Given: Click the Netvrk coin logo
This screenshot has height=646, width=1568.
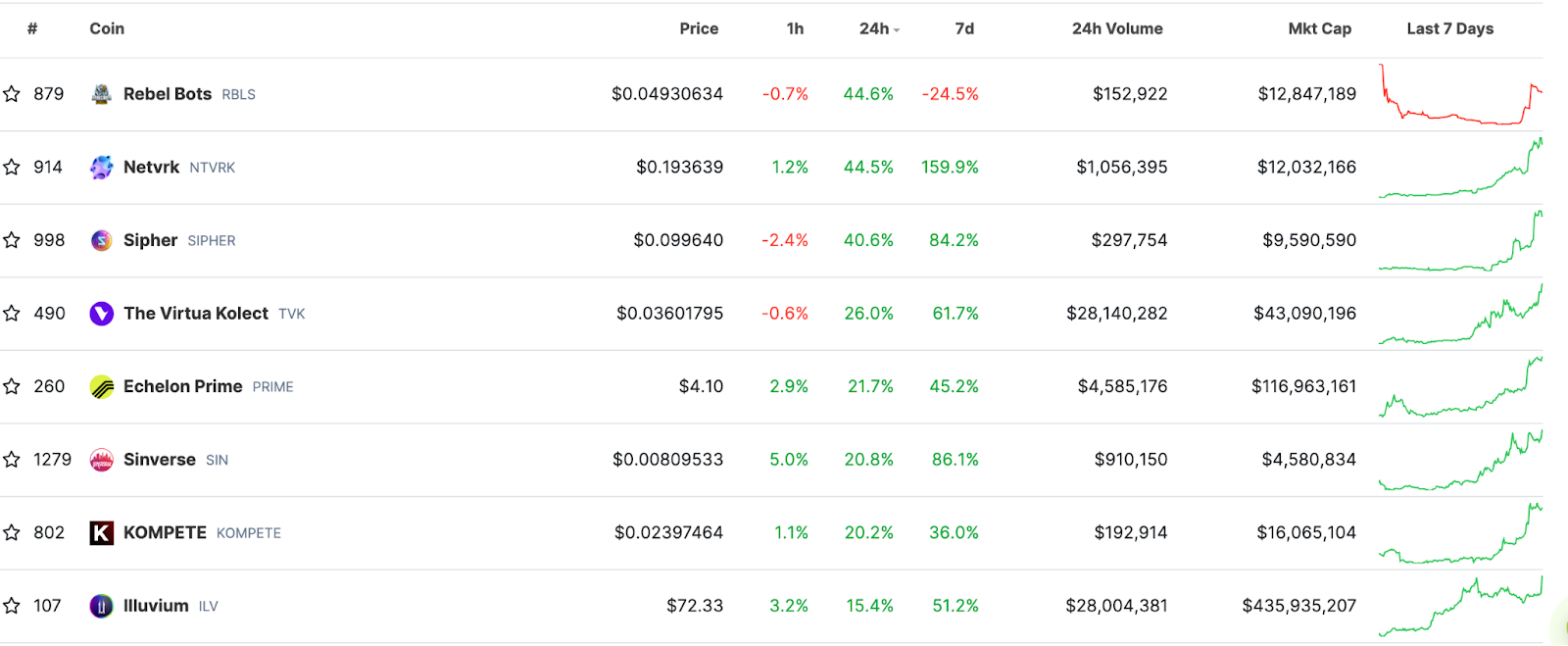Looking at the screenshot, I should [x=102, y=168].
